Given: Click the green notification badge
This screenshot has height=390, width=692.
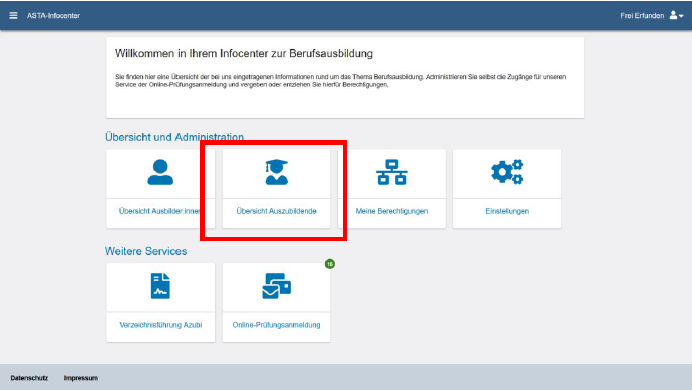Looking at the screenshot, I should coord(330,264).
